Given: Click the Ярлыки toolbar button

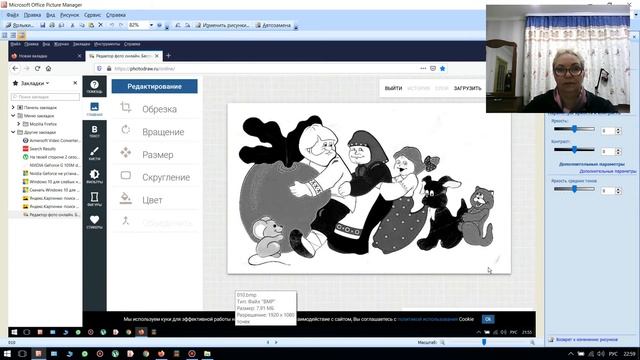Looking at the screenshot, I should point(20,25).
